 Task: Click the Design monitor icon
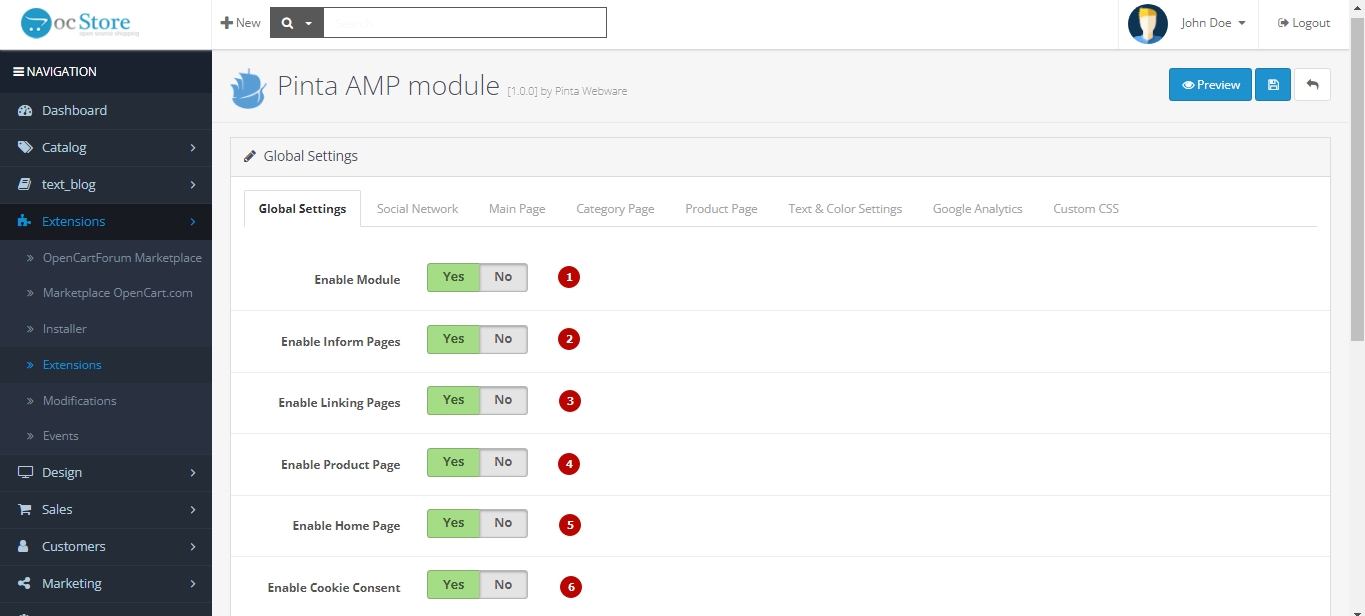(25, 472)
